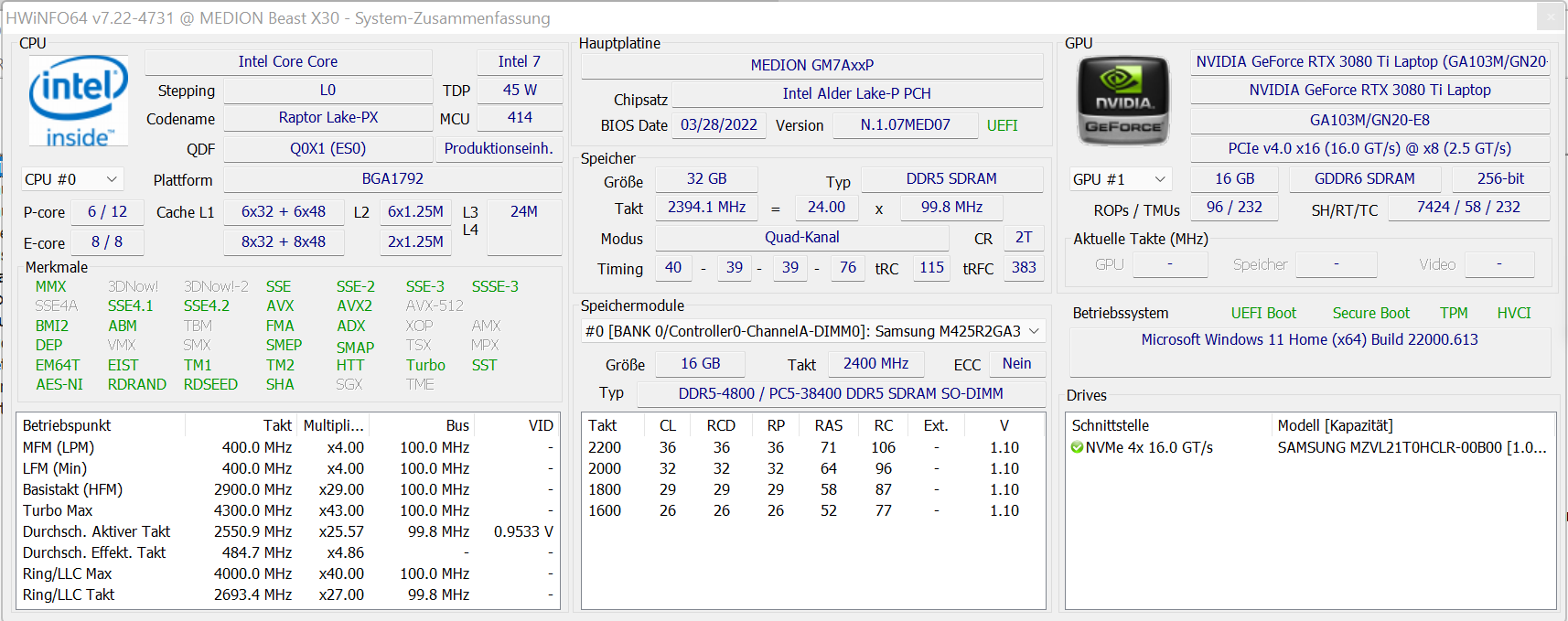Click the tRFC value 383
Image resolution: width=1568 pixels, height=621 pixels.
[x=1024, y=268]
